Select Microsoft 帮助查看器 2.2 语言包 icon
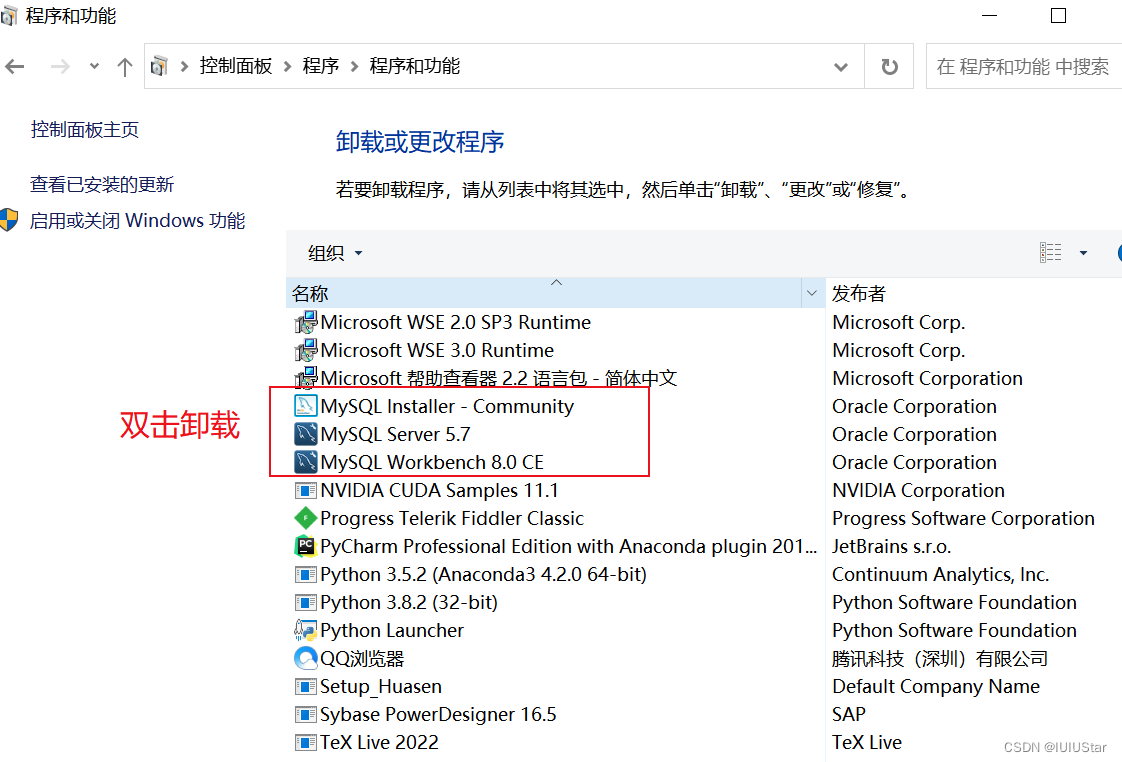The height and width of the screenshot is (762, 1122). [x=306, y=377]
